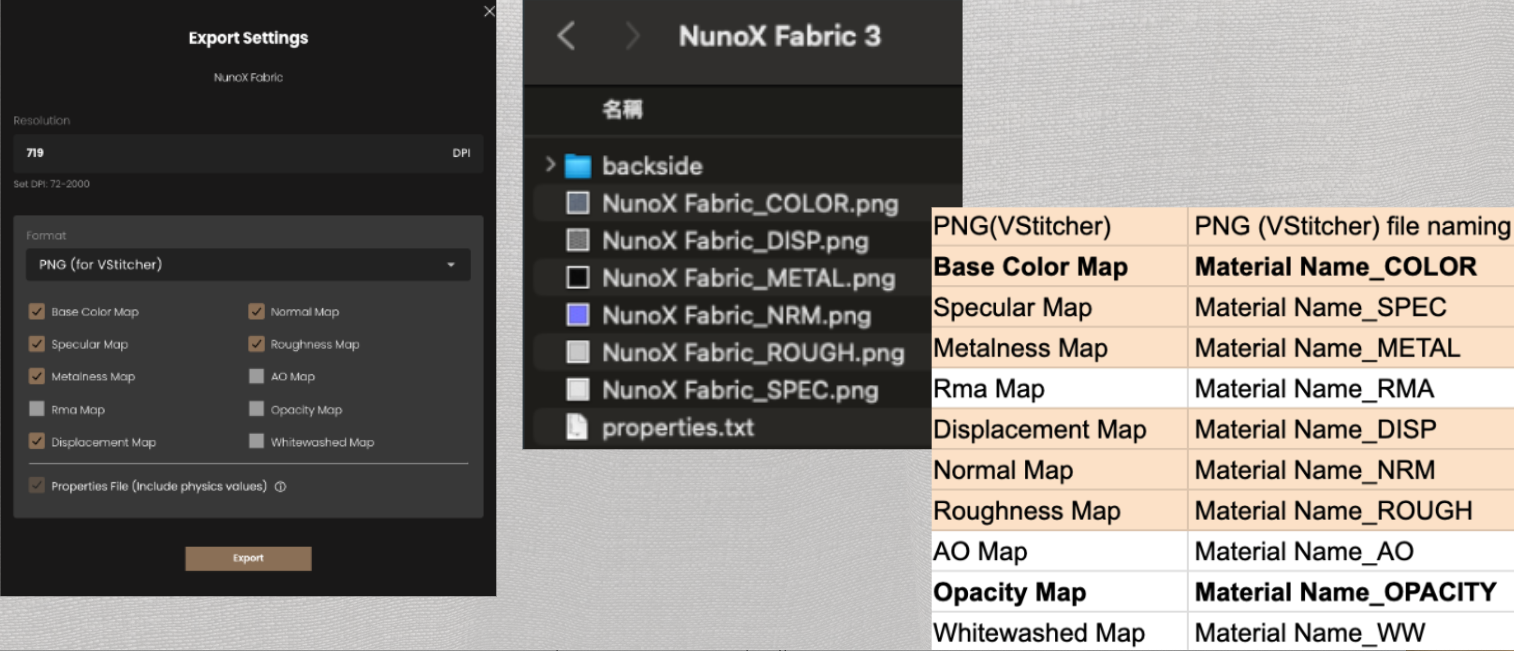Viewport: 1514px width, 651px height.
Task: Click the PNG(VStitcher) table header cell
Action: click(x=1059, y=227)
